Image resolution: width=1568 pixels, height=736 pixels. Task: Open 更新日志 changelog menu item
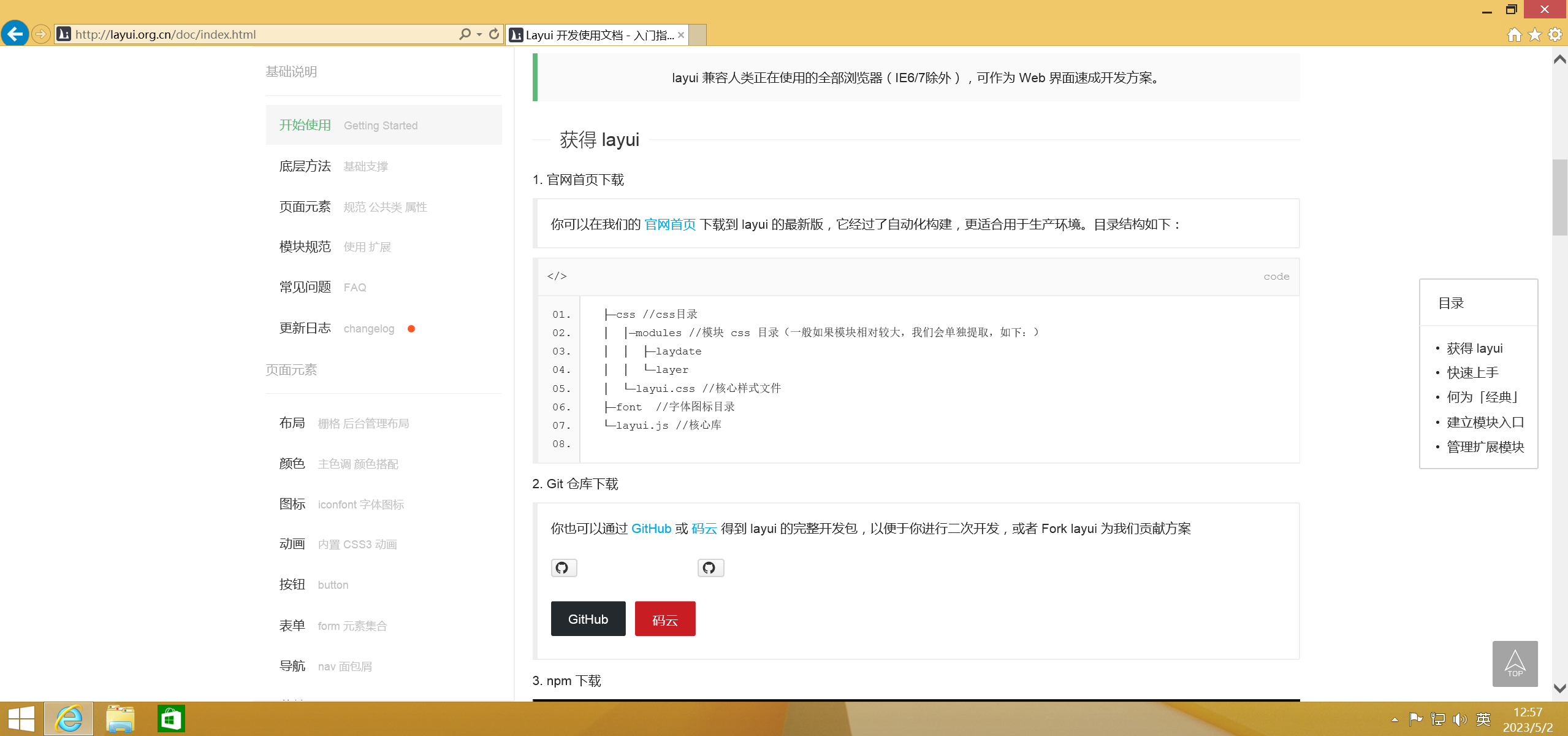click(x=384, y=328)
